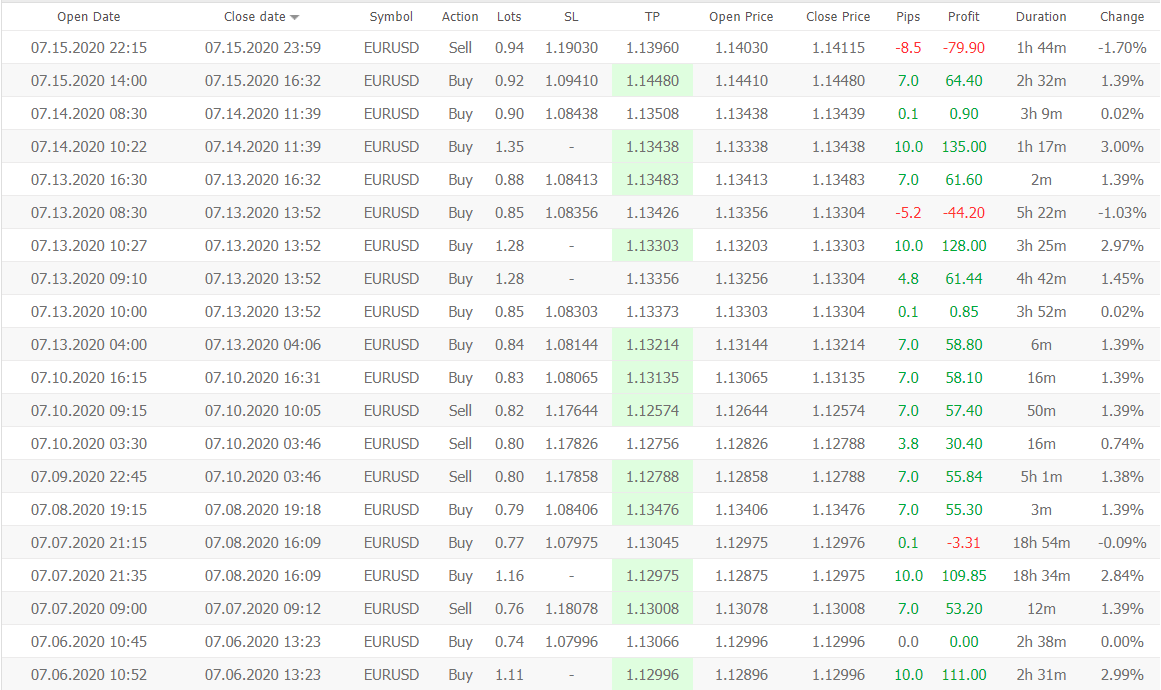Select open date 07.10.2020 16:15
Image resolution: width=1161 pixels, height=690 pixels.
click(89, 378)
